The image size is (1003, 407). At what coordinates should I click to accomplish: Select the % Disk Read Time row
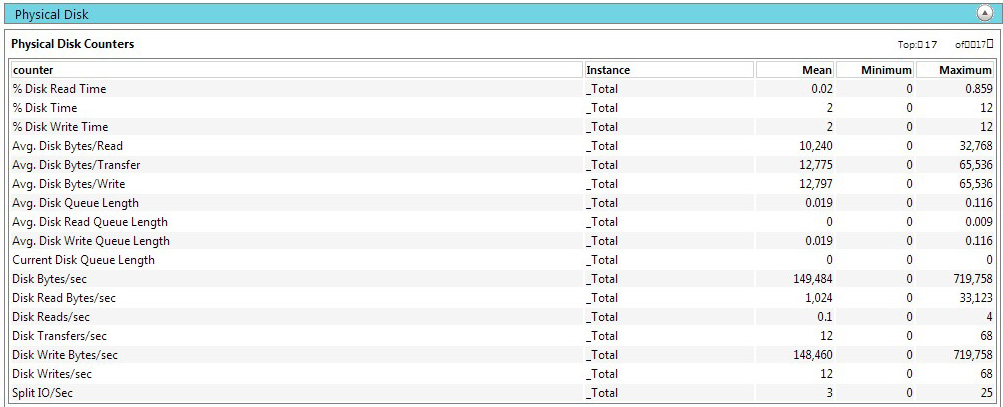[x=502, y=89]
